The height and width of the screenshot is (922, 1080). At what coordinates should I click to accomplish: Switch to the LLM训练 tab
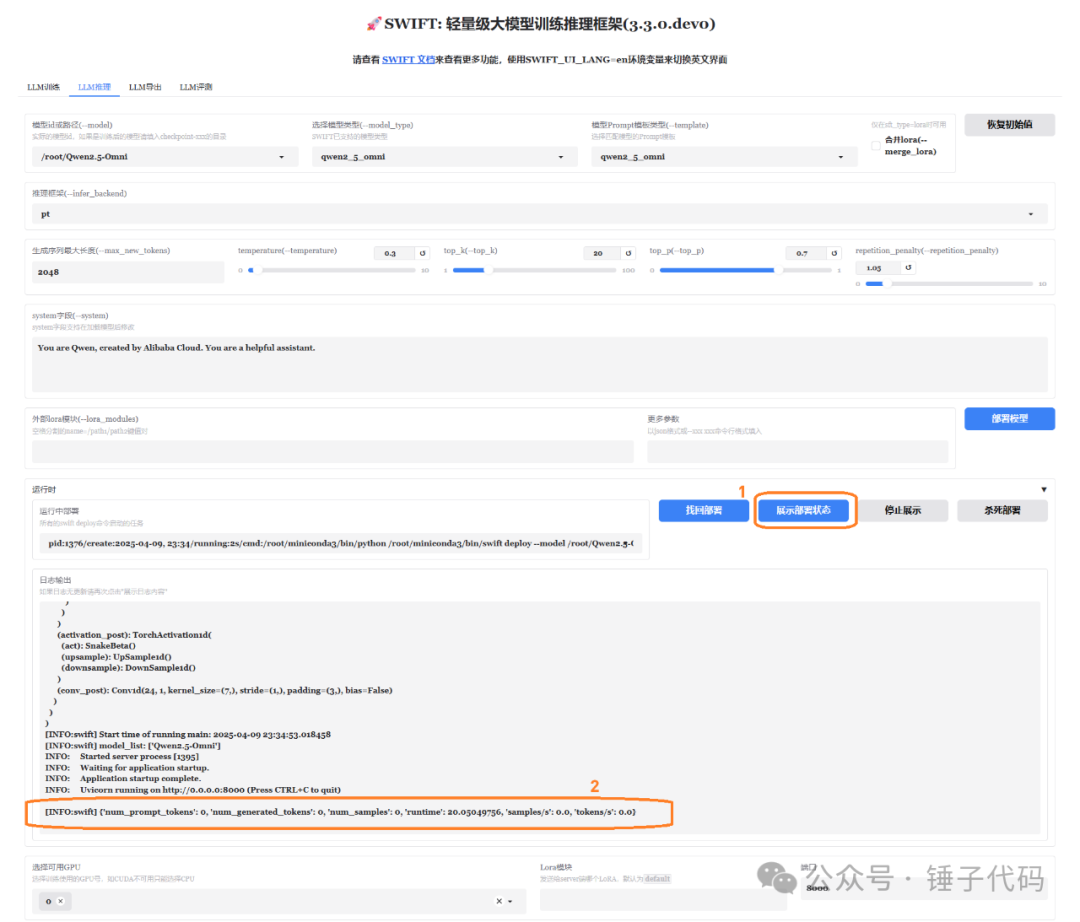coord(43,87)
